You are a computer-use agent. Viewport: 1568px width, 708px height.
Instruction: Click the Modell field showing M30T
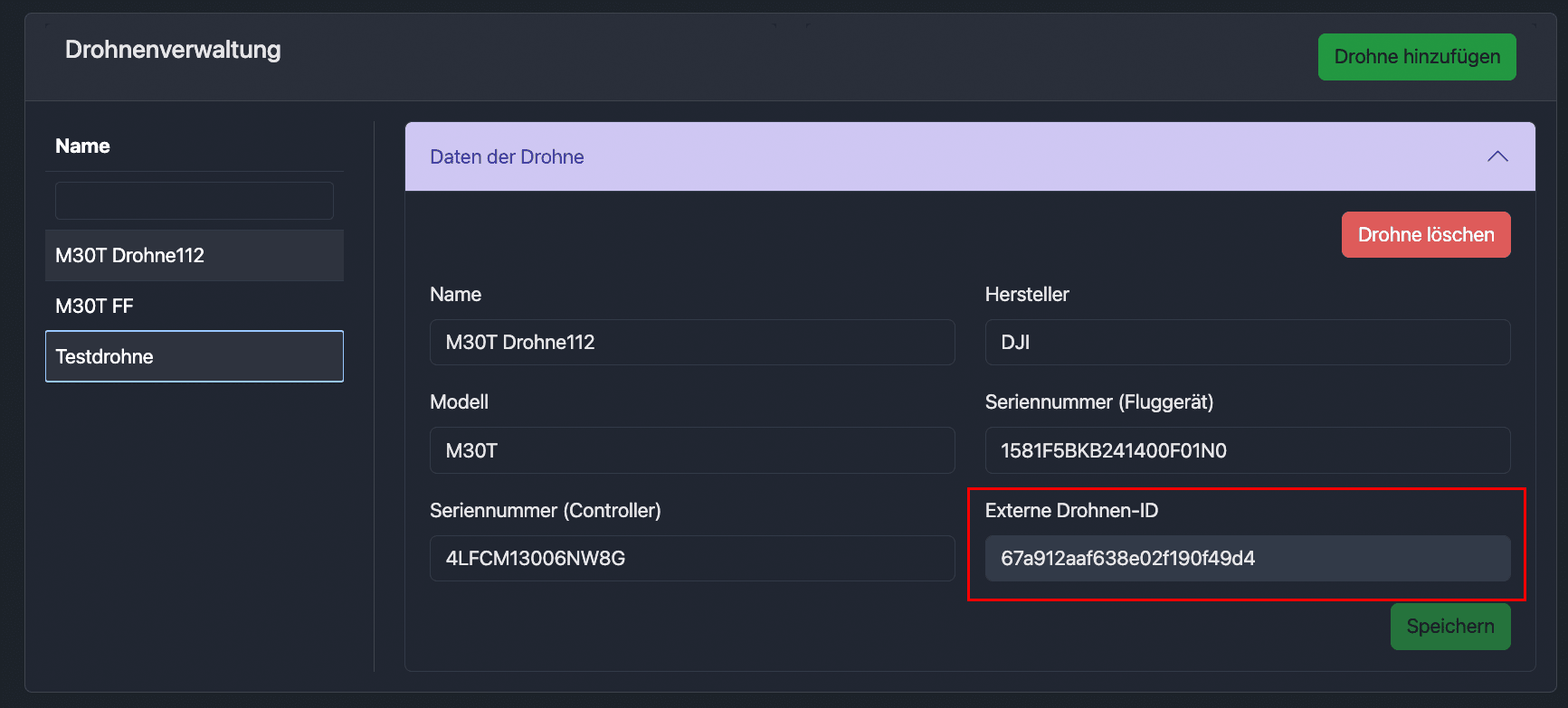[x=691, y=450]
